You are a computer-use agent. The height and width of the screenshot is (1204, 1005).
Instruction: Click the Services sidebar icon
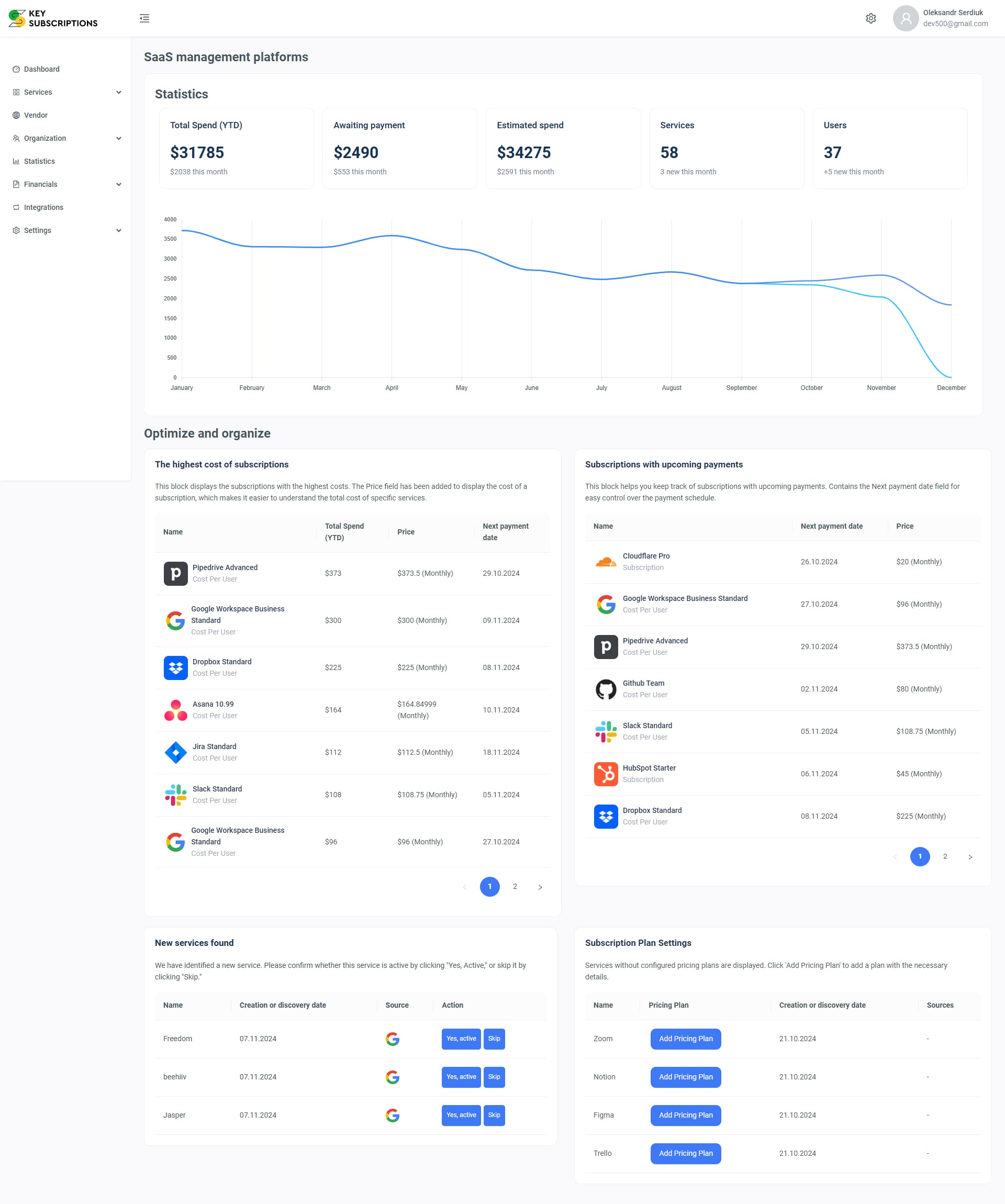pyautogui.click(x=16, y=92)
